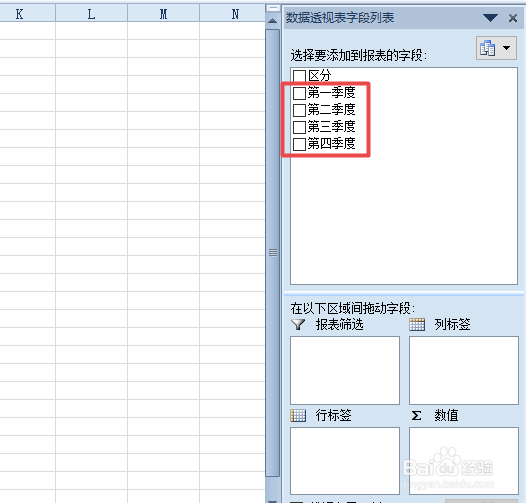Click the 区分 field name
Screen dimensions: 526x503
320,76
